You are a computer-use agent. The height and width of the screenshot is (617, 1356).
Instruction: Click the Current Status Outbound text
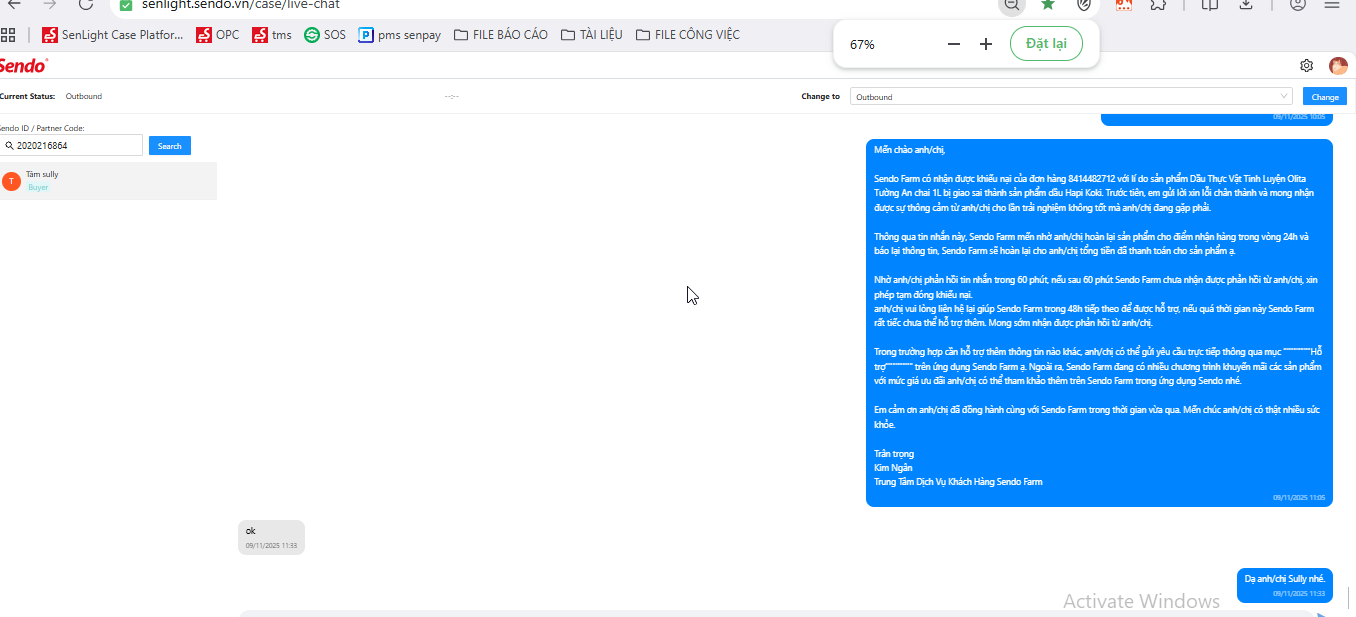[x=84, y=97]
